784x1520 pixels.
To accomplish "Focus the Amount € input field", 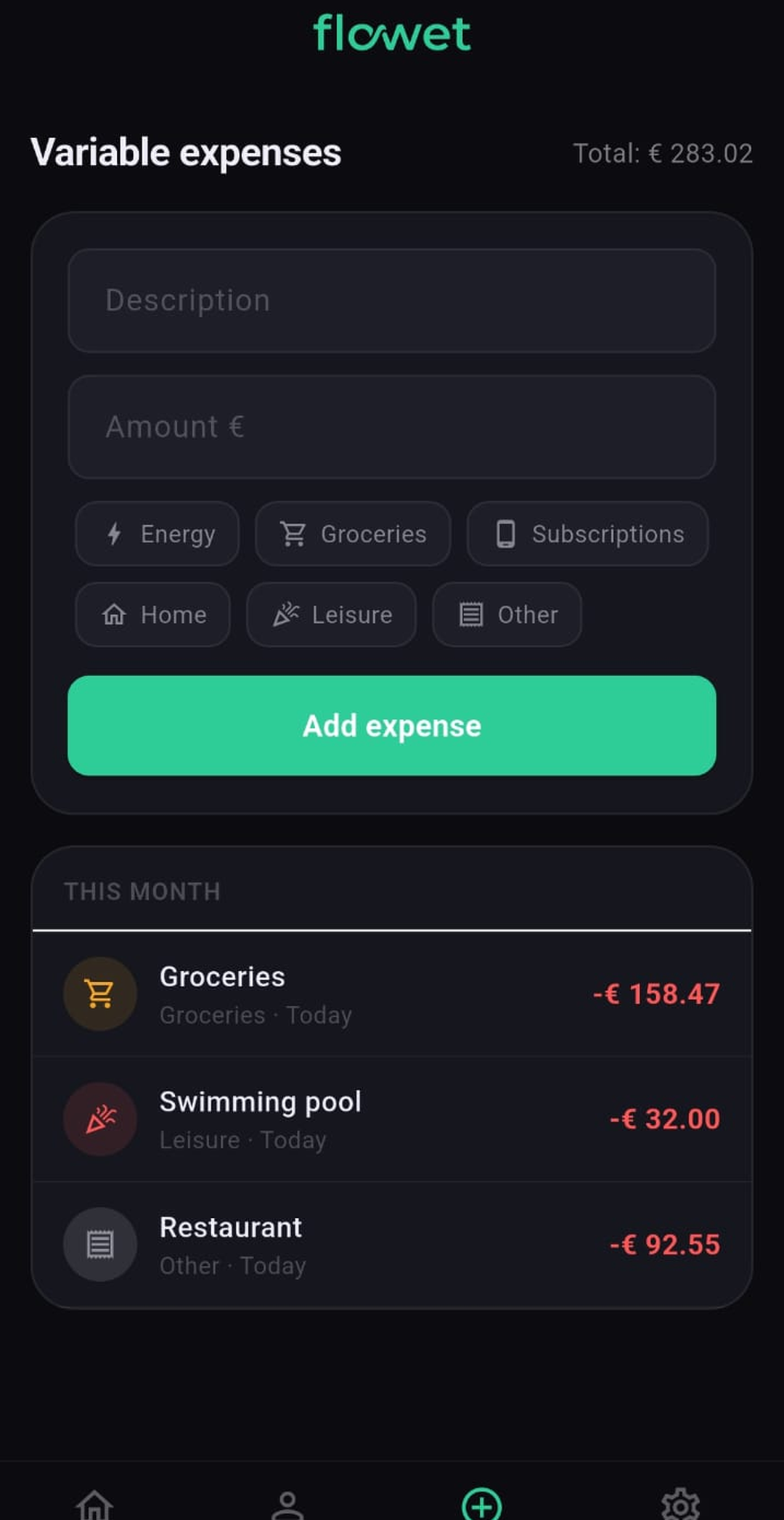I will pyautogui.click(x=392, y=427).
